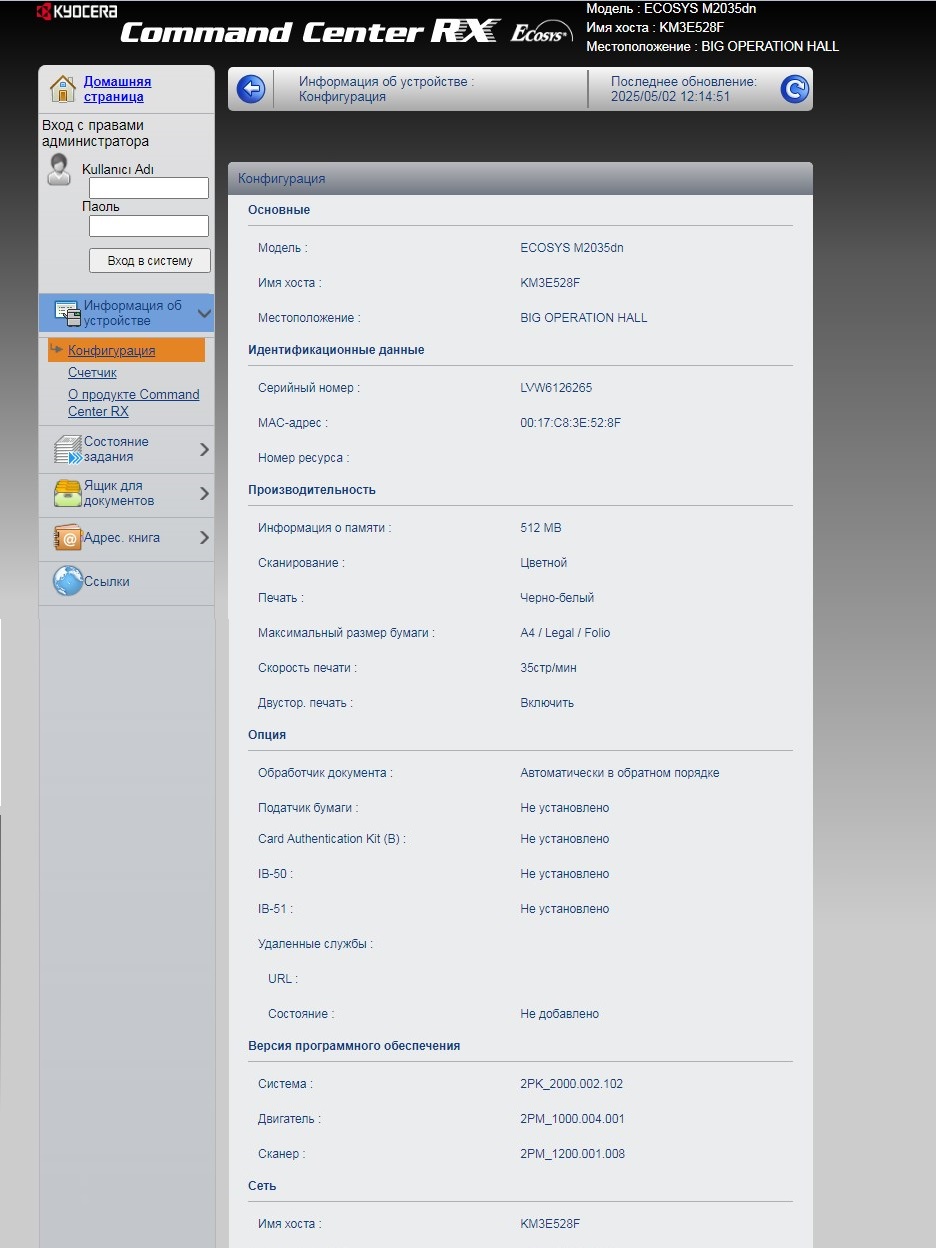936x1248 pixels.
Task: Click the Сеть section heading
Action: click(262, 1185)
